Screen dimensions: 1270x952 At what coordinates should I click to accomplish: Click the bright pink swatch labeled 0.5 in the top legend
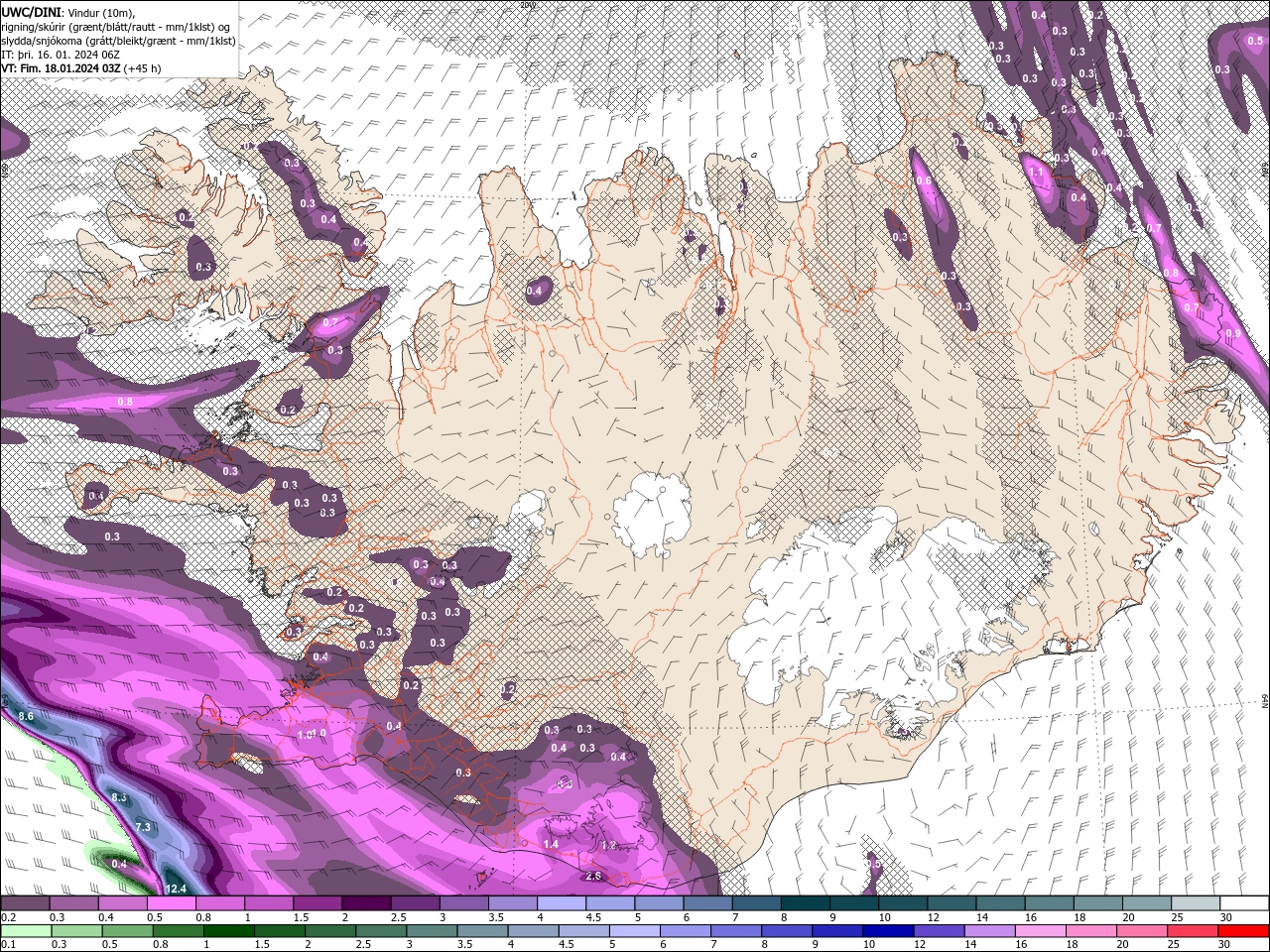tap(171, 903)
